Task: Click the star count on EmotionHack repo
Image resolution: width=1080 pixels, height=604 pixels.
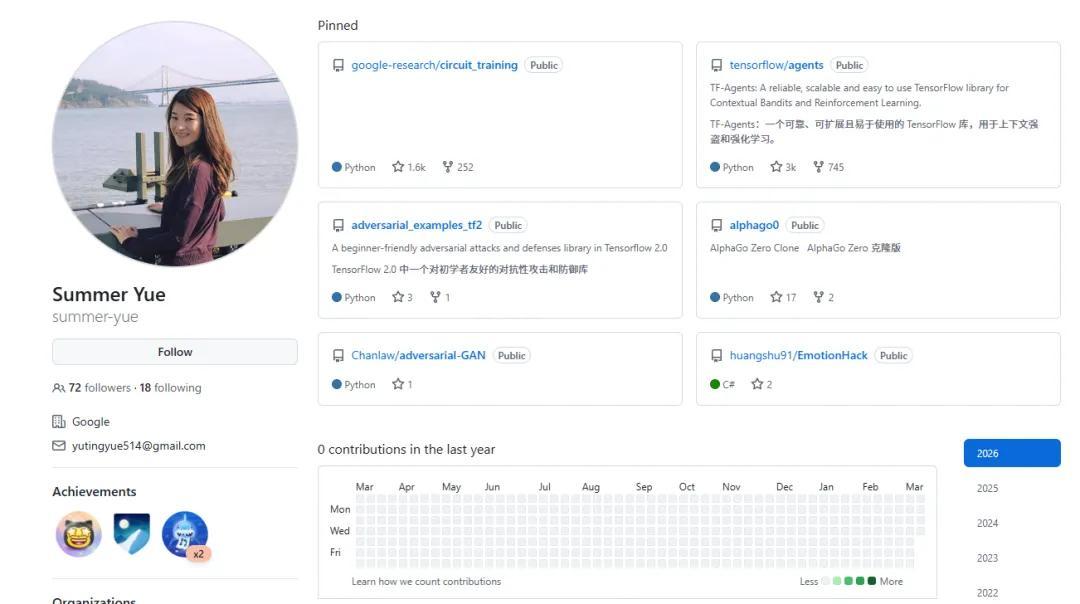Action: 762,384
